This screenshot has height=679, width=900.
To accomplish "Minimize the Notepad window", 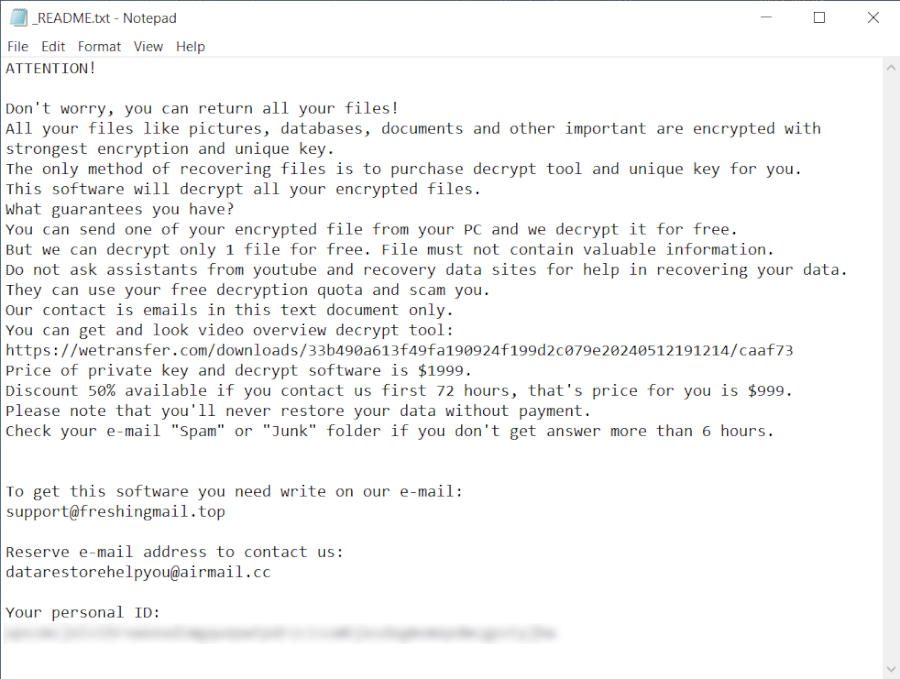I will pos(766,17).
